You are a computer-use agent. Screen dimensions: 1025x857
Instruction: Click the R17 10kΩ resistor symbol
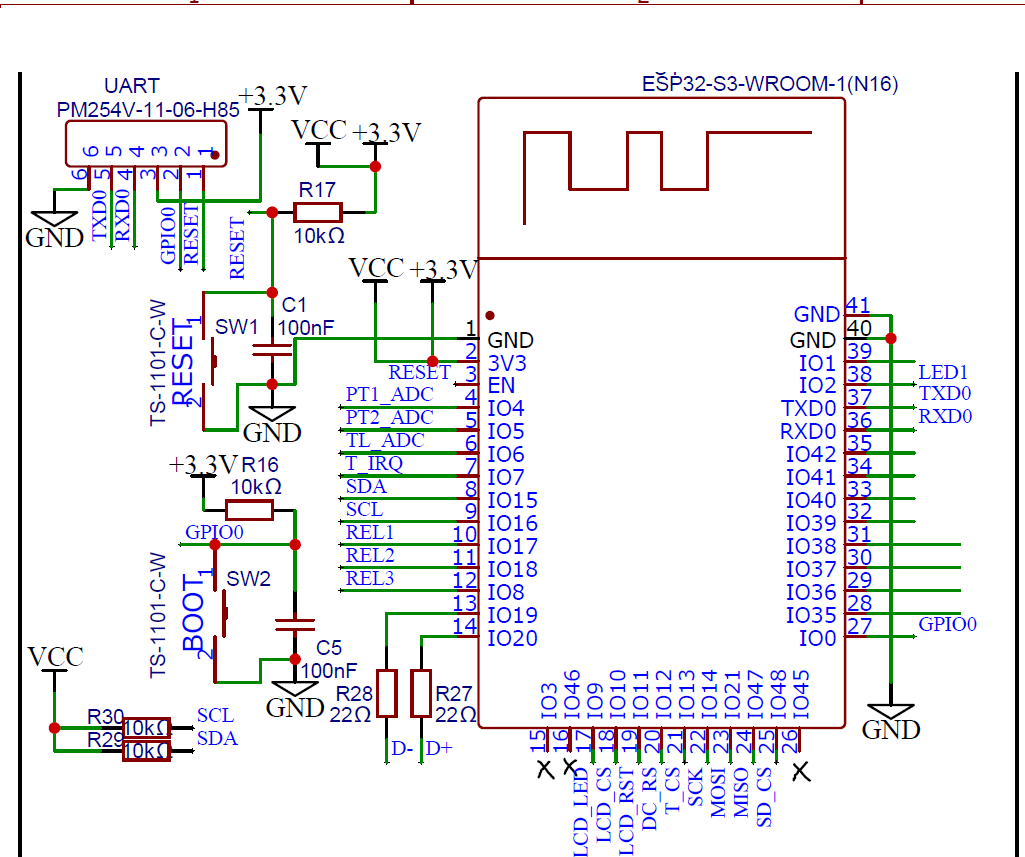click(x=318, y=211)
